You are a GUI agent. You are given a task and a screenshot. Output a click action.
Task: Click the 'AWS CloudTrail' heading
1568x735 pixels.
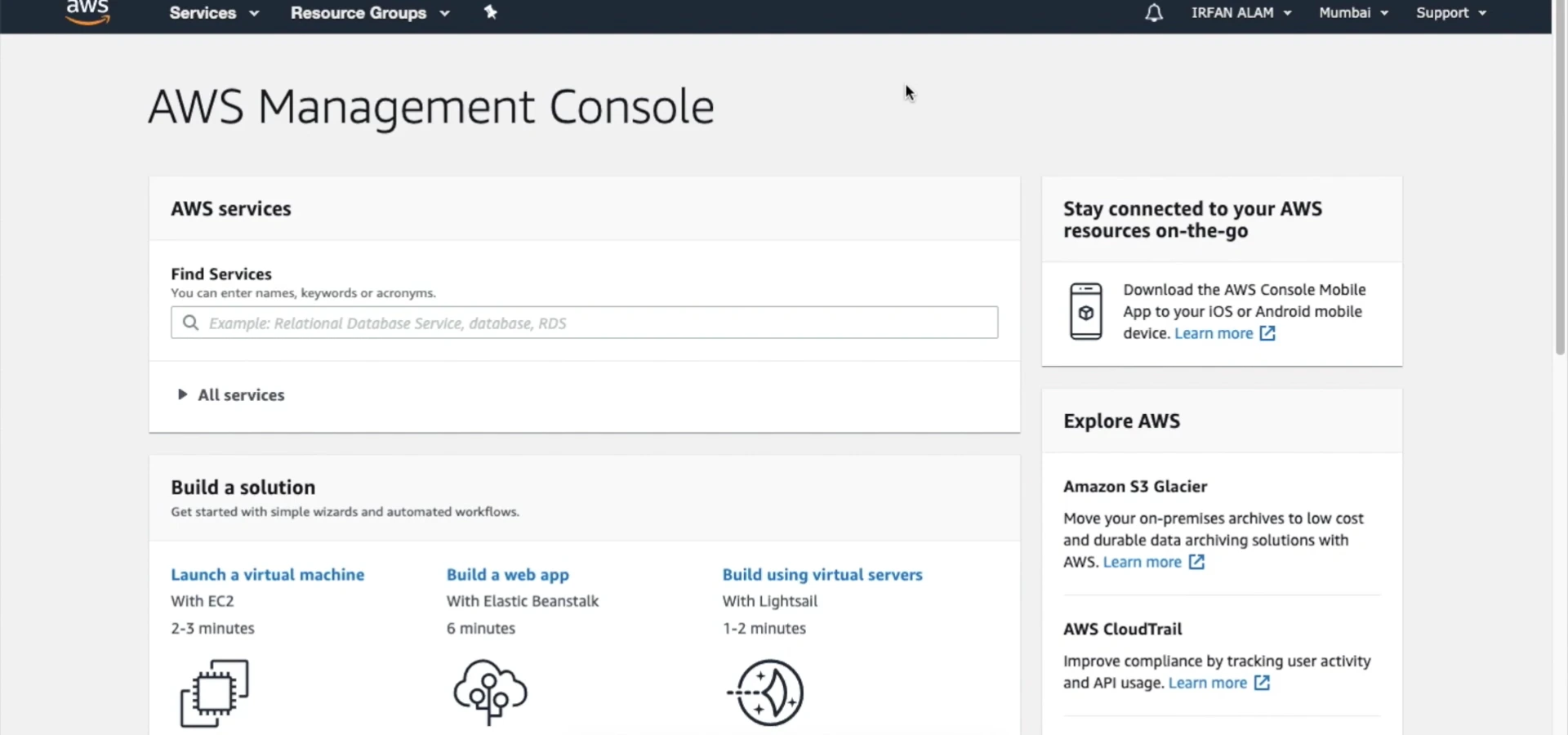click(1123, 629)
